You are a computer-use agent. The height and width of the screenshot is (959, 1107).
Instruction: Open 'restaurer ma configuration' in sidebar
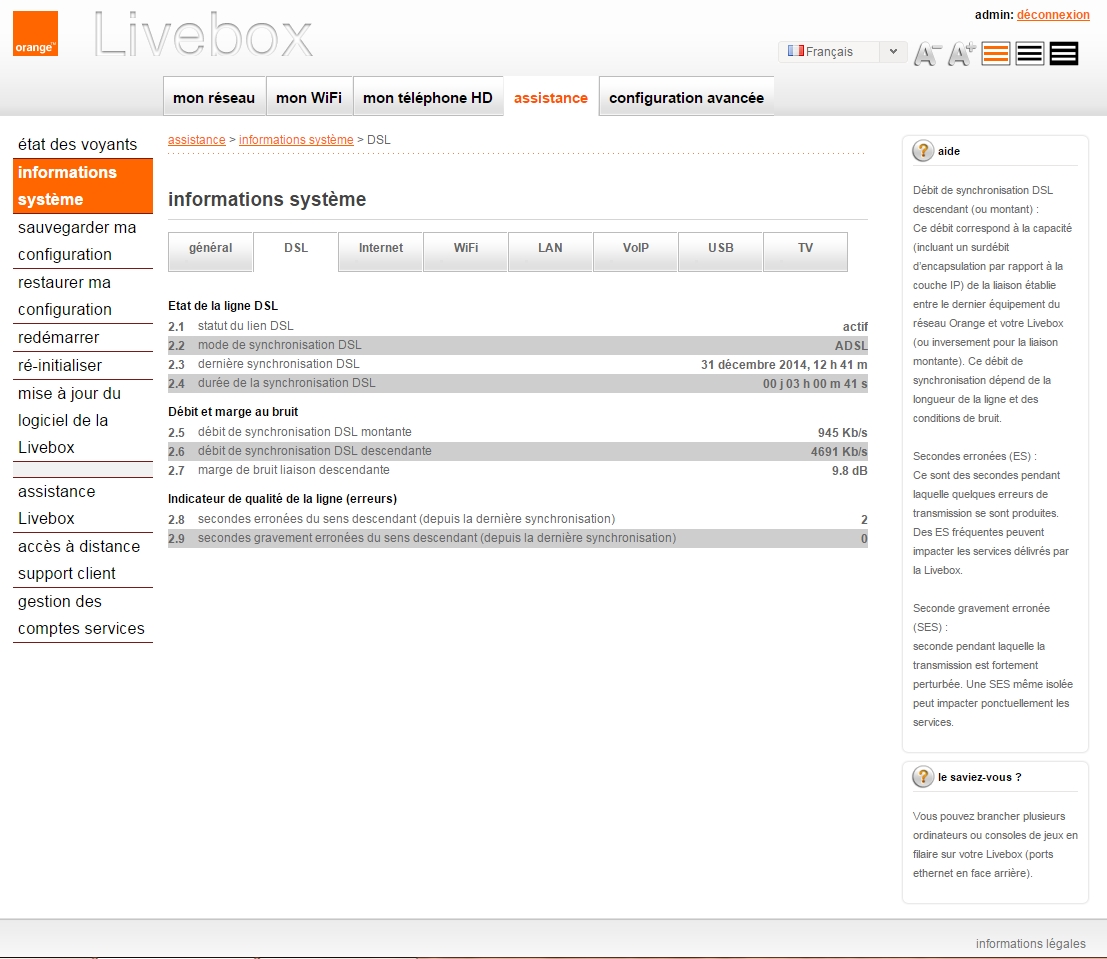click(x=83, y=296)
